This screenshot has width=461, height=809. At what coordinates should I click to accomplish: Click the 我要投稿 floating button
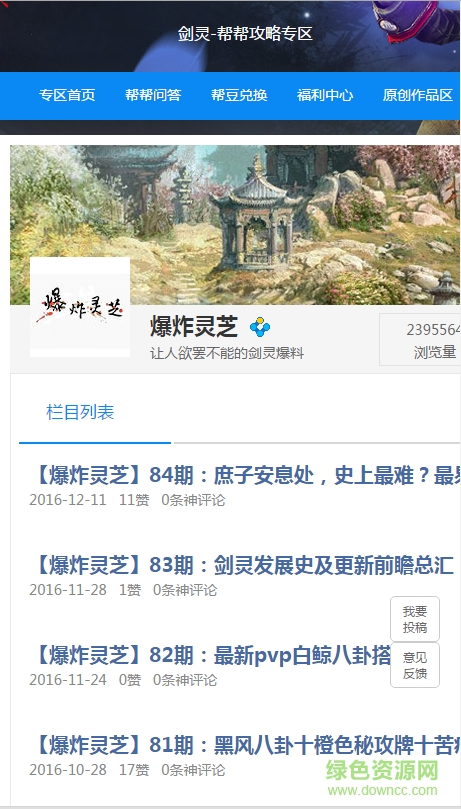(415, 619)
